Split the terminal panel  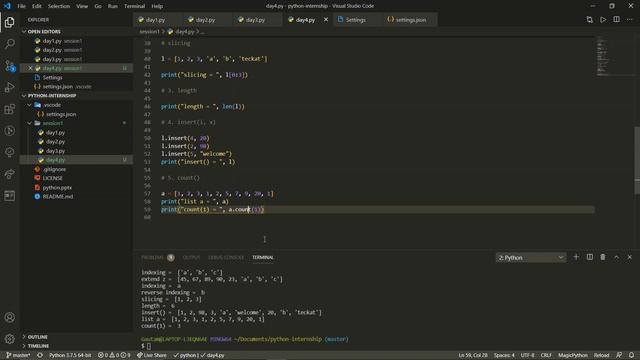589,257
